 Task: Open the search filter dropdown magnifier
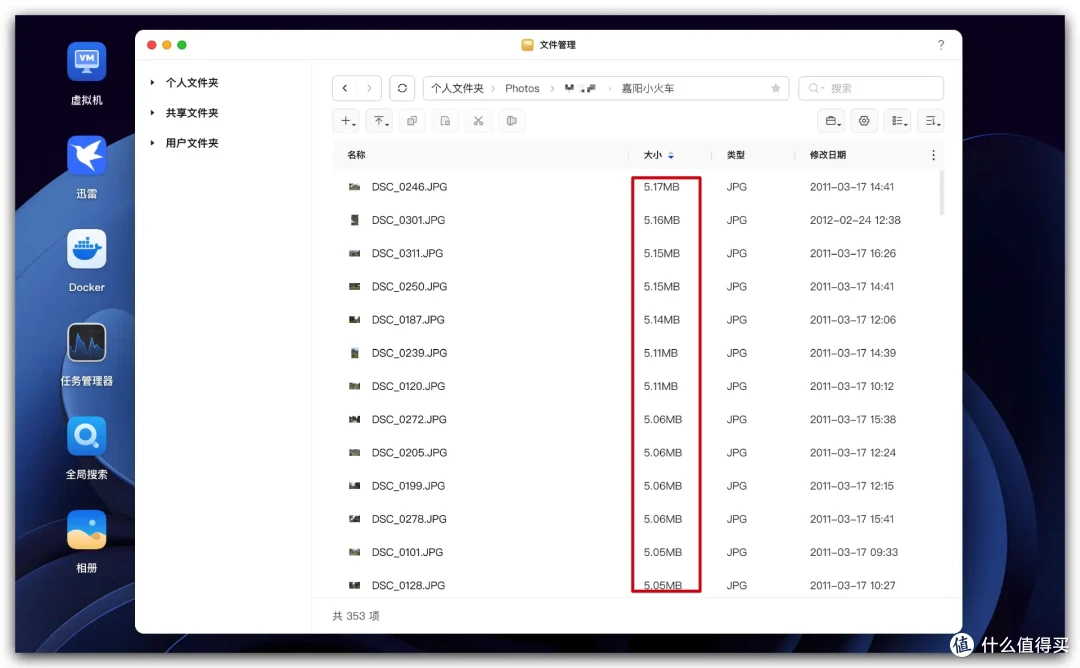coord(816,88)
